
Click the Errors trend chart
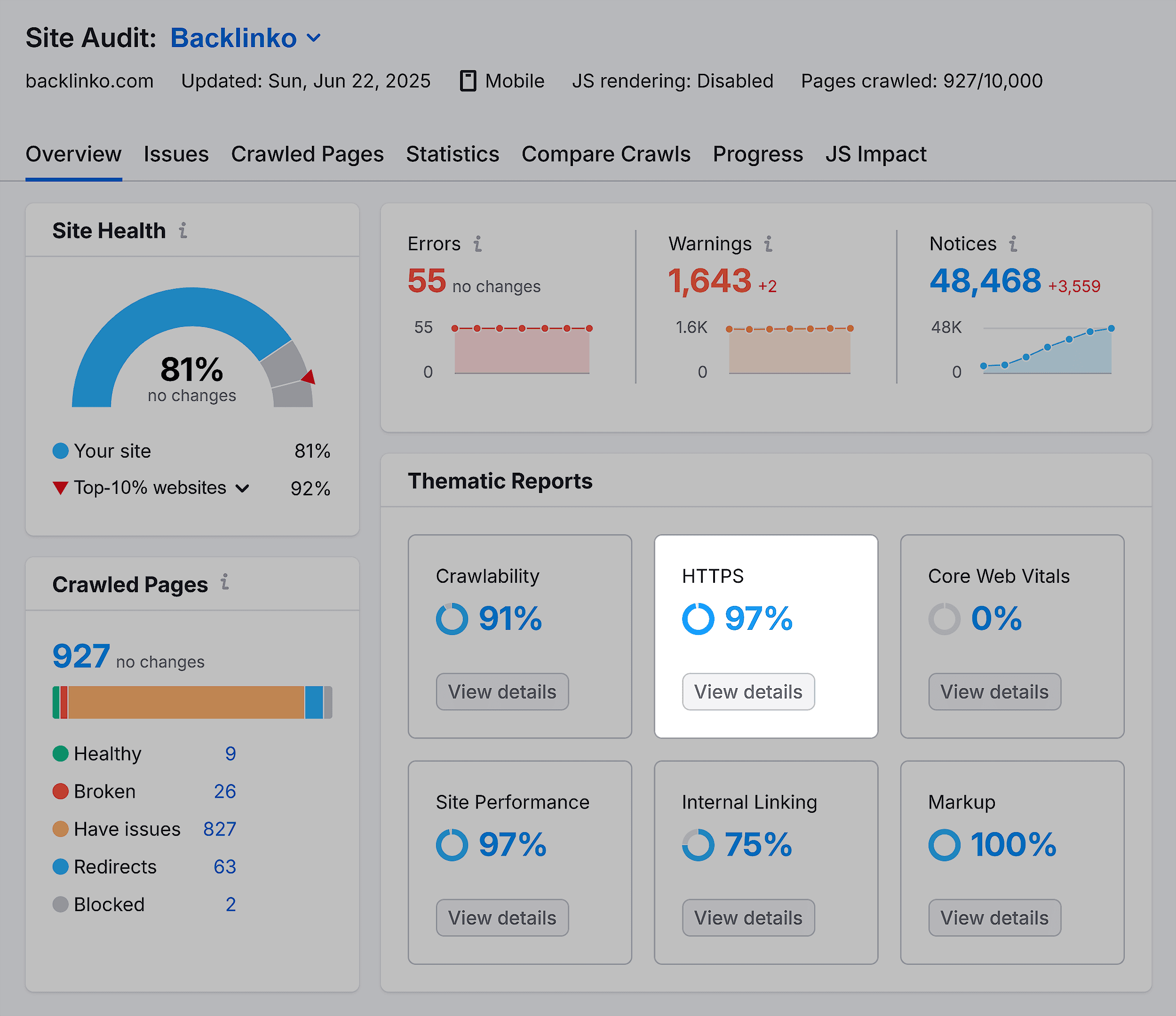coord(522,350)
